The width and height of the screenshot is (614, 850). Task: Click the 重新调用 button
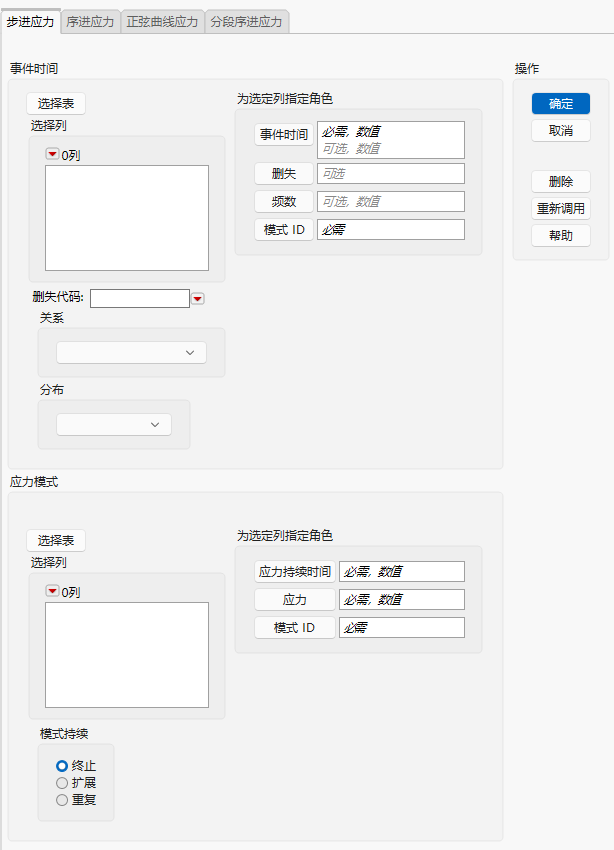pyautogui.click(x=561, y=209)
